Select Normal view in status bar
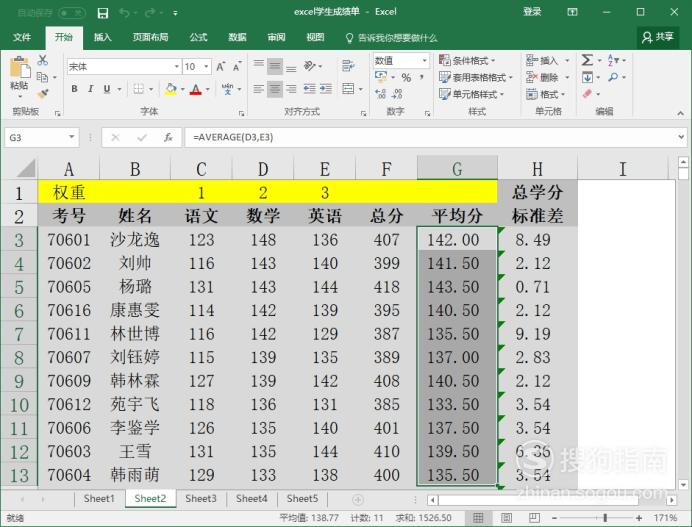This screenshot has width=692, height=527. 478,517
